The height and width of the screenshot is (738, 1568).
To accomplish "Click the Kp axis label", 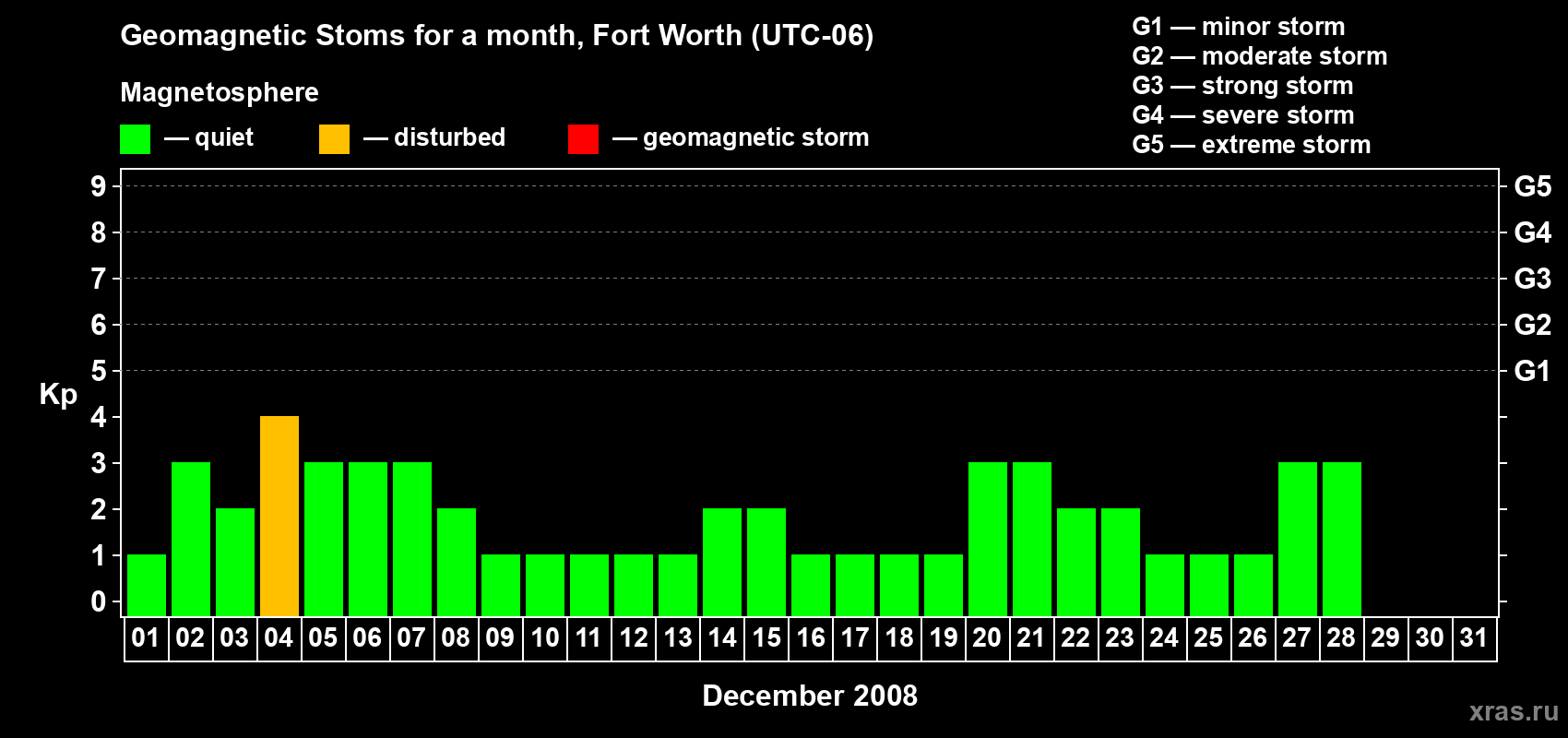I will point(58,395).
